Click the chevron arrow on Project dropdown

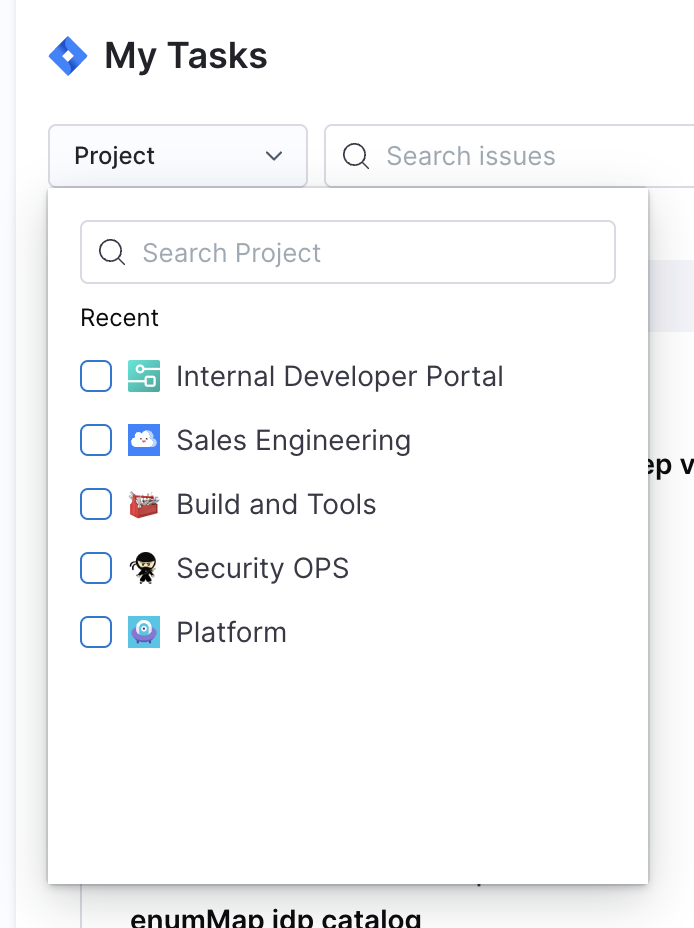click(x=273, y=156)
